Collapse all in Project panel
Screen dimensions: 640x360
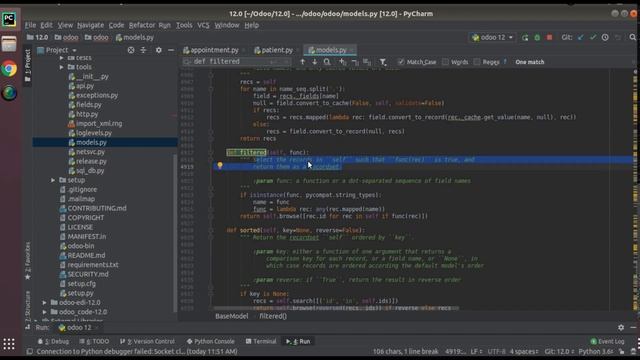pos(143,50)
